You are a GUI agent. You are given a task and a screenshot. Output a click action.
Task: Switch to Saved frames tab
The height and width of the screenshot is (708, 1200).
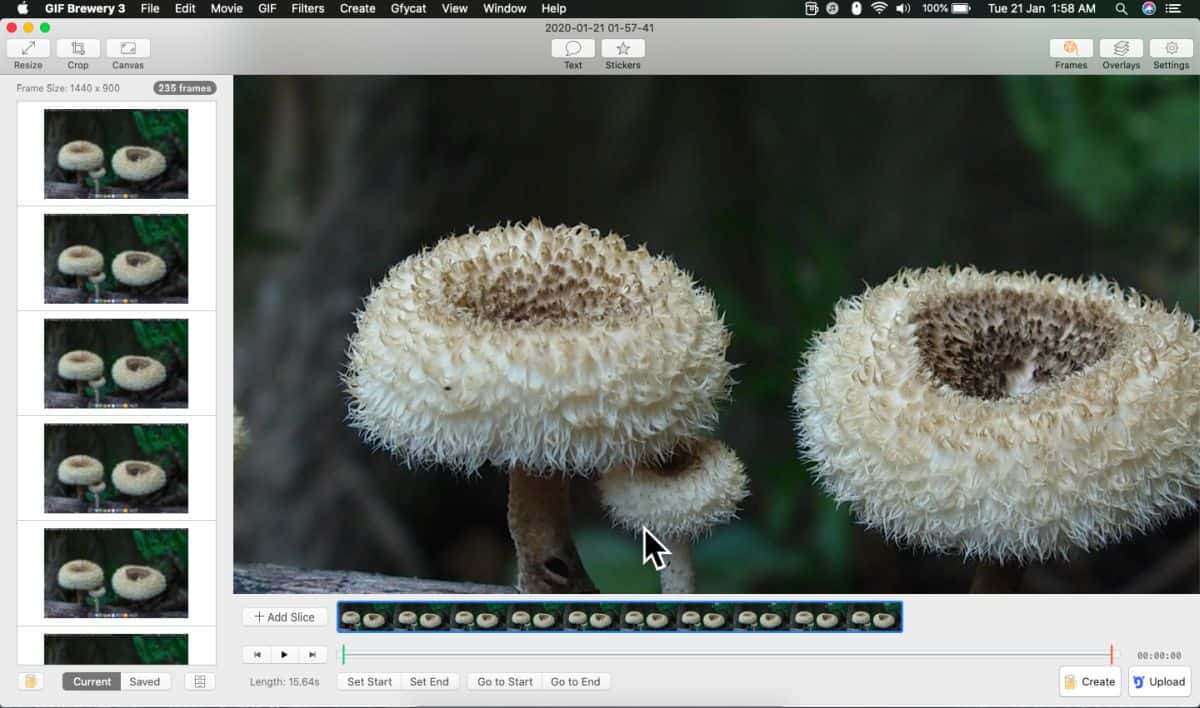pyautogui.click(x=145, y=682)
